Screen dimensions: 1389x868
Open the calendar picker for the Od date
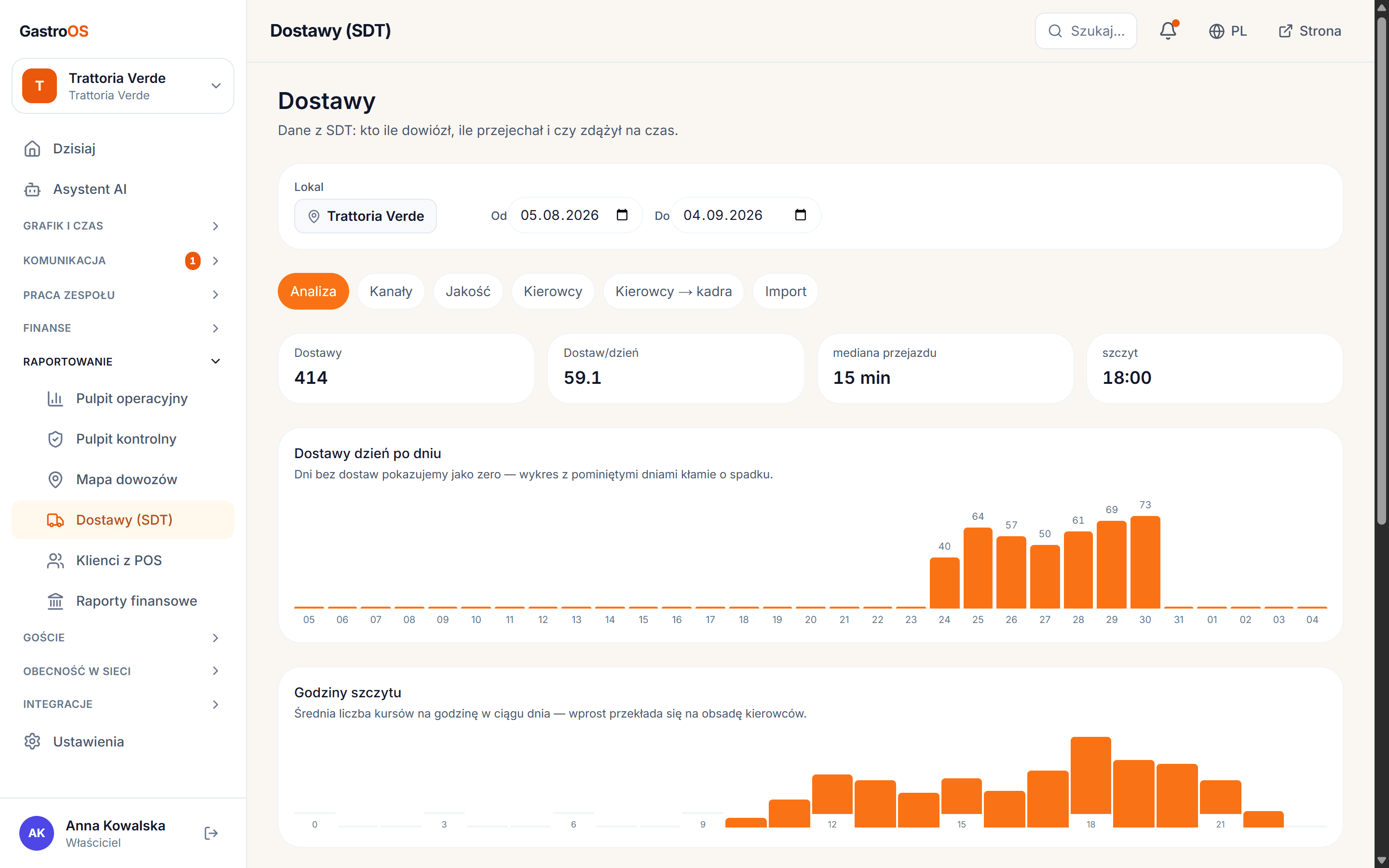(x=622, y=215)
